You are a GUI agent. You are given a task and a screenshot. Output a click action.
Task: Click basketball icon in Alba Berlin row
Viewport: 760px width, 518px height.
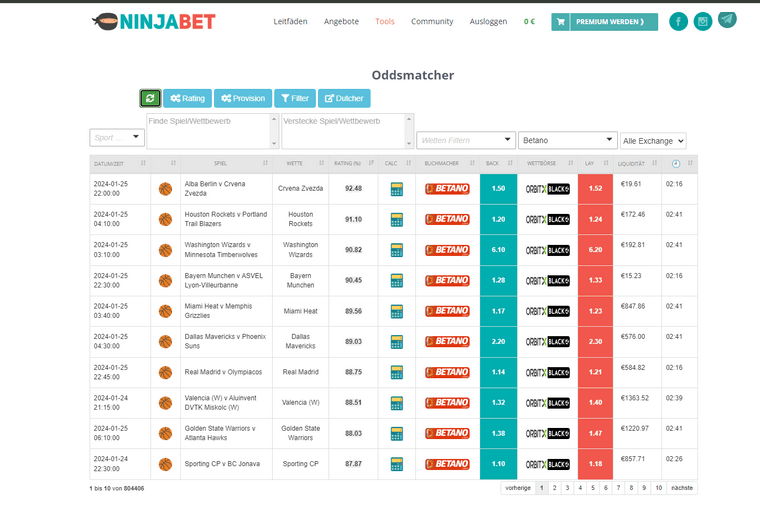165,189
